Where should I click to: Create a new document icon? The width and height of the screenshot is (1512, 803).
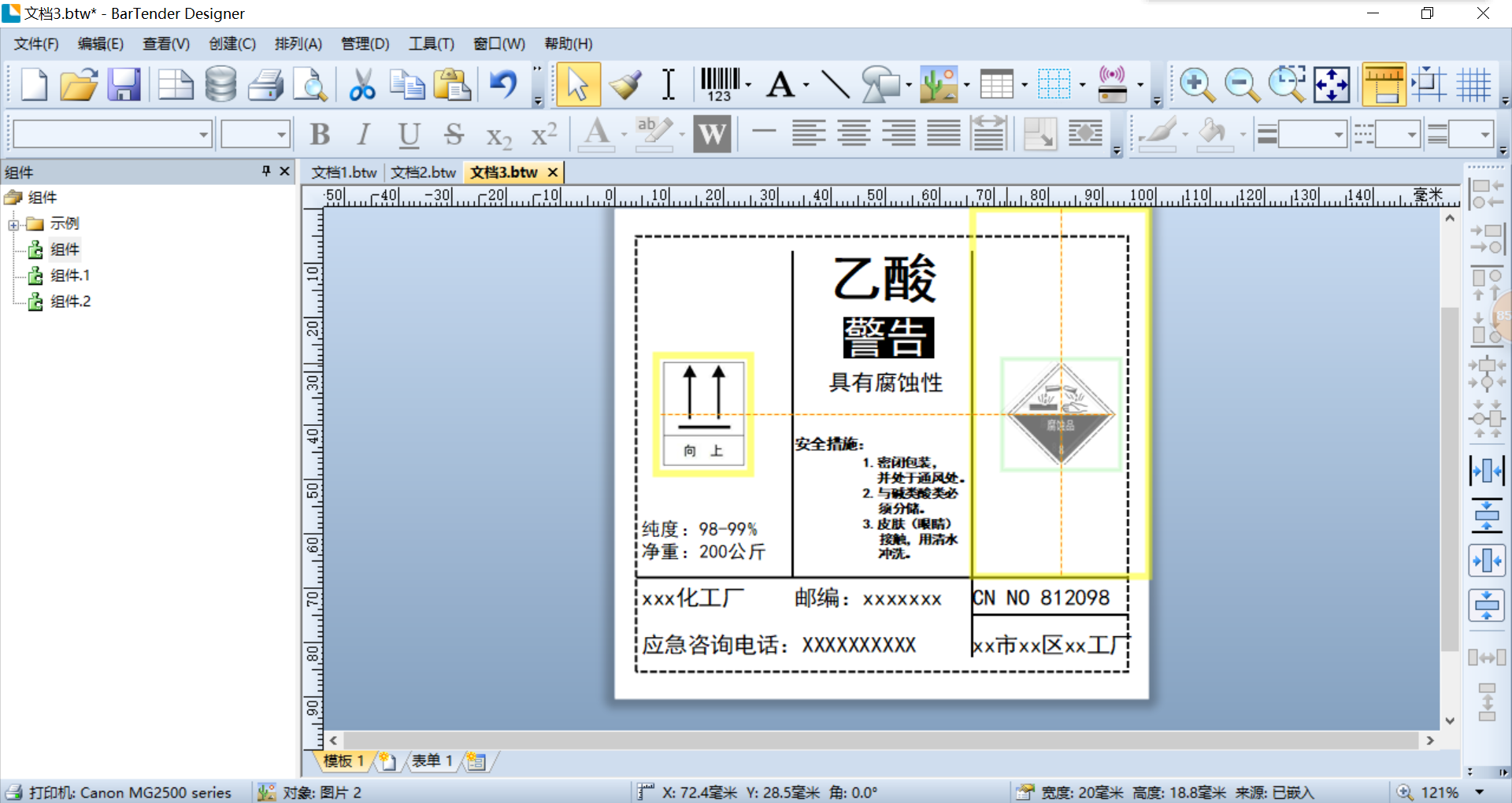33,84
